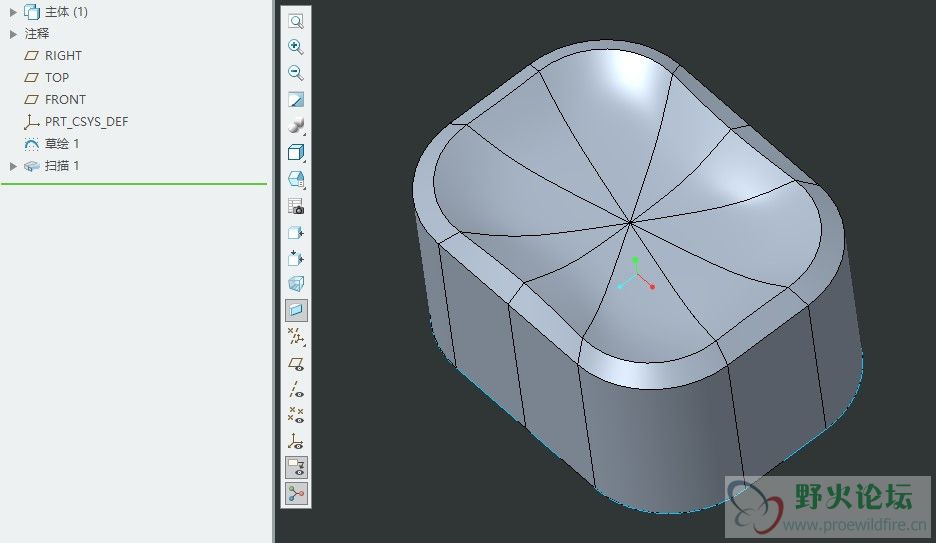936x543 pixels.
Task: Expand the 注释 tree node
Action: [13, 34]
